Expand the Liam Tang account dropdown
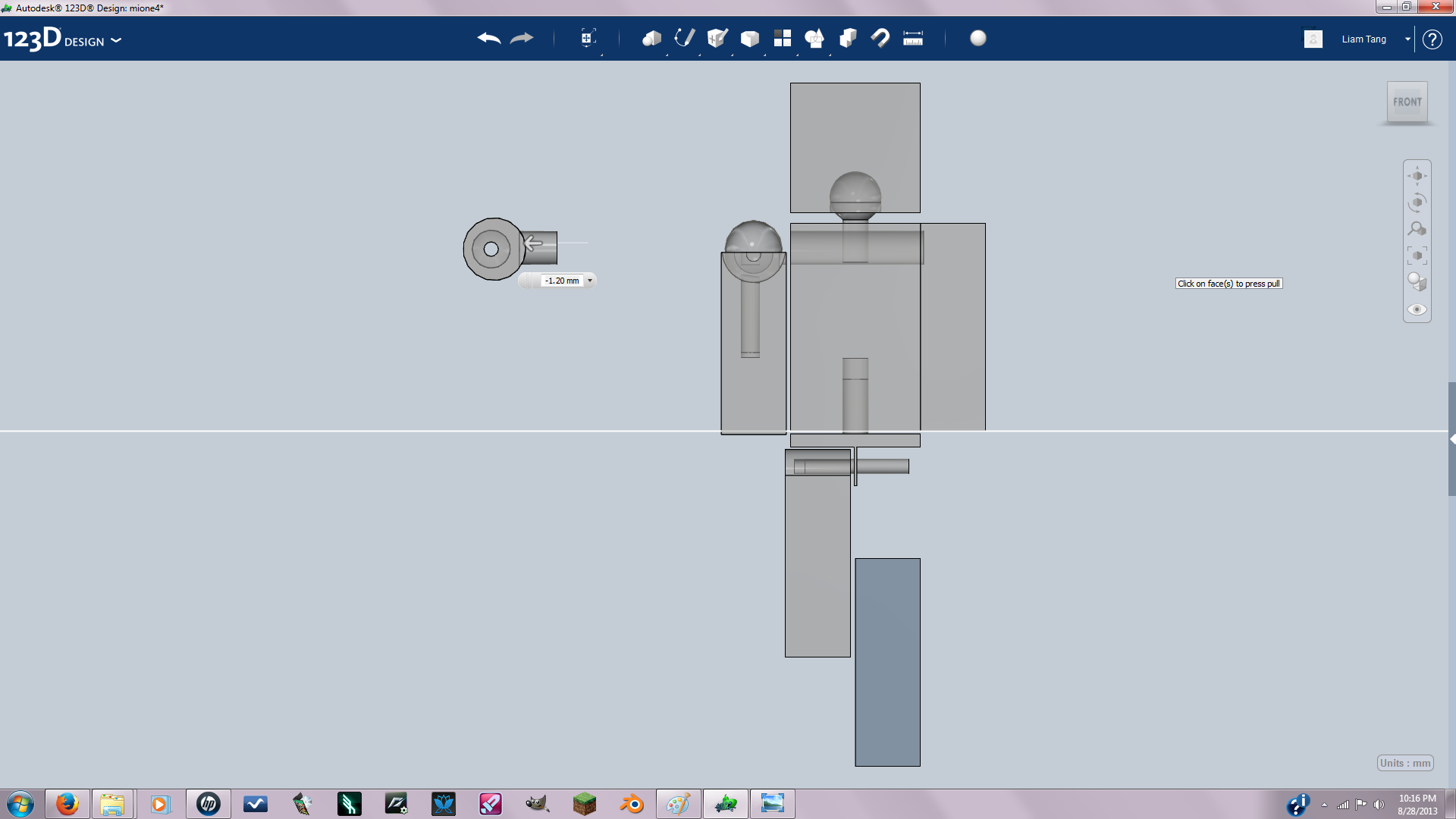 click(1407, 39)
